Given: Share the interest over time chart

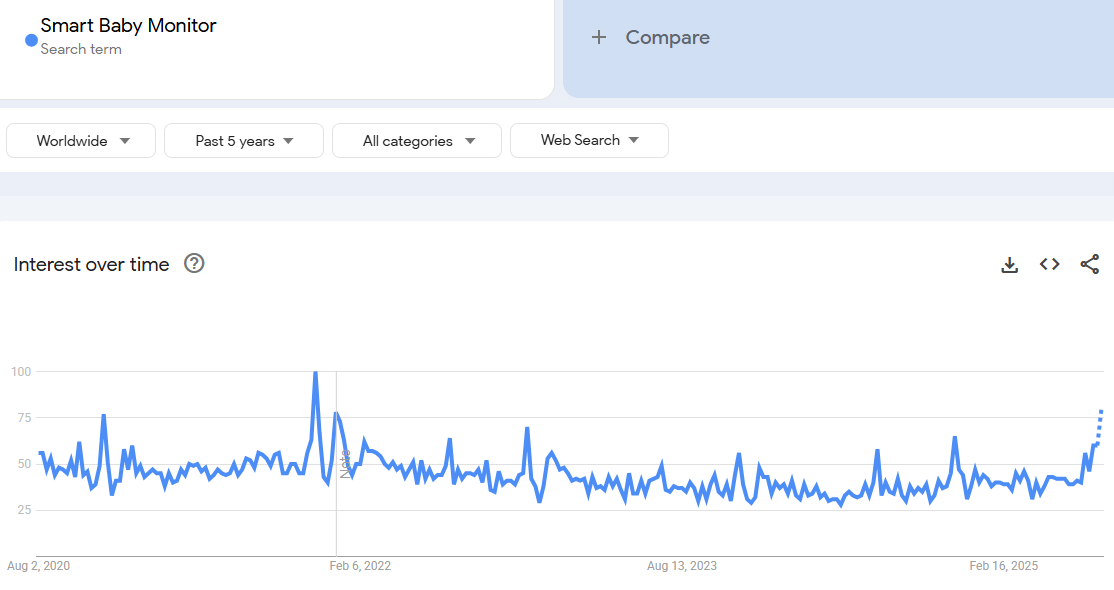Looking at the screenshot, I should click(x=1089, y=265).
